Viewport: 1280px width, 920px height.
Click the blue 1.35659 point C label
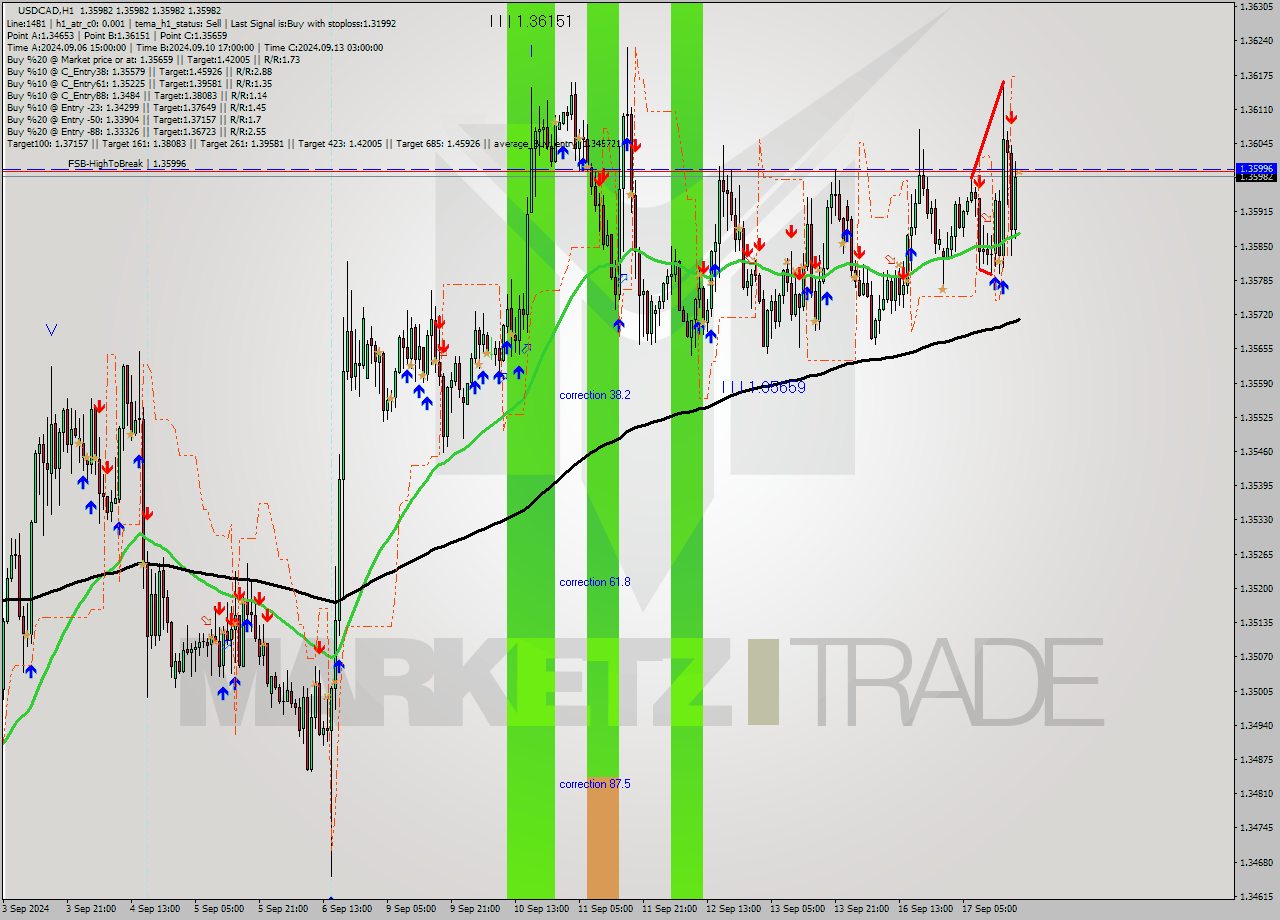pyautogui.click(x=764, y=387)
